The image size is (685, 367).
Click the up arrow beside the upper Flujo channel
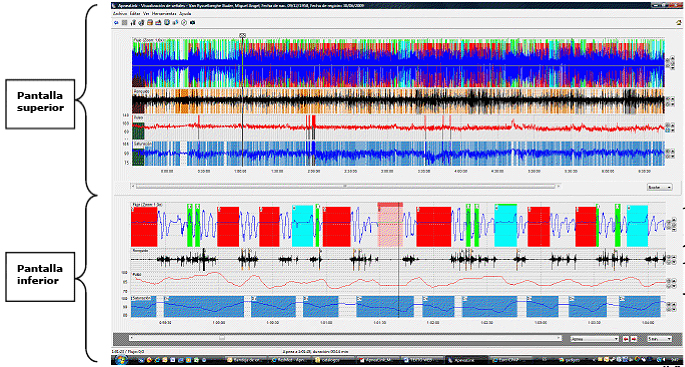tap(673, 58)
